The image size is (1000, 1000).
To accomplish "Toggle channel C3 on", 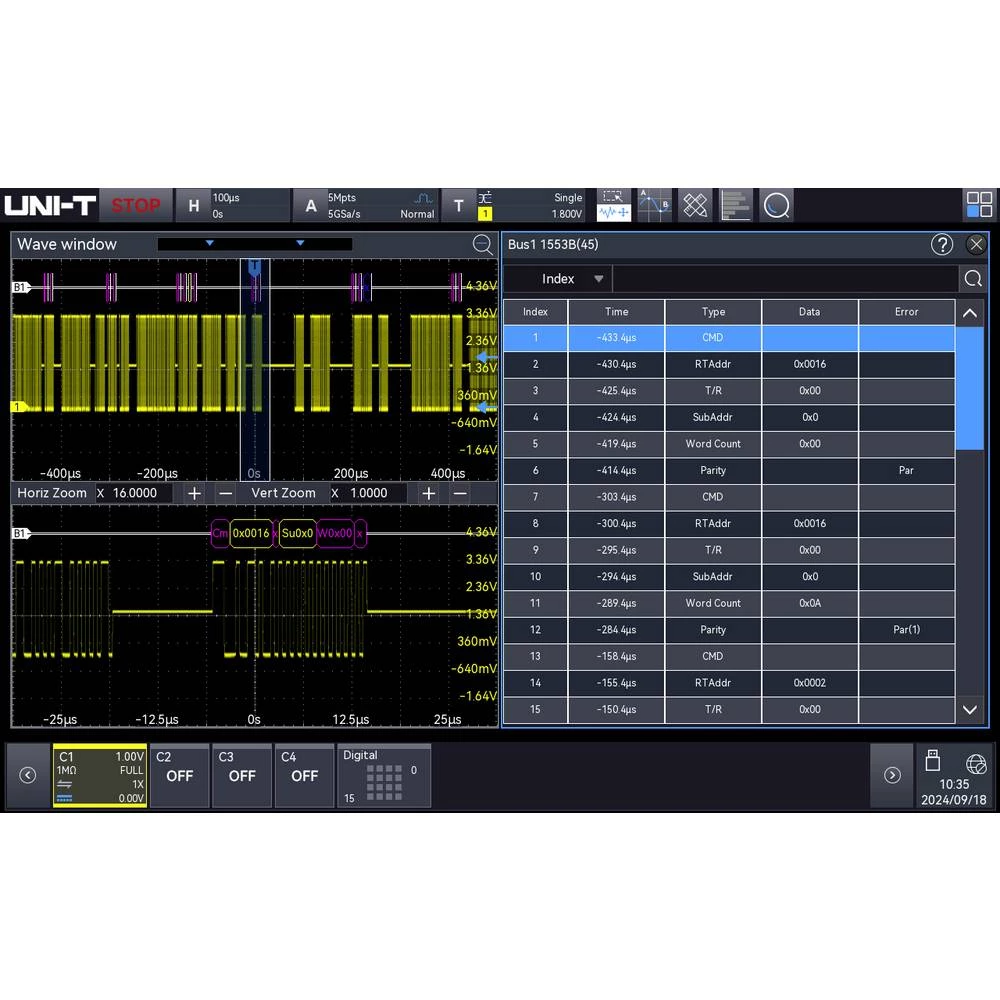I will point(242,776).
